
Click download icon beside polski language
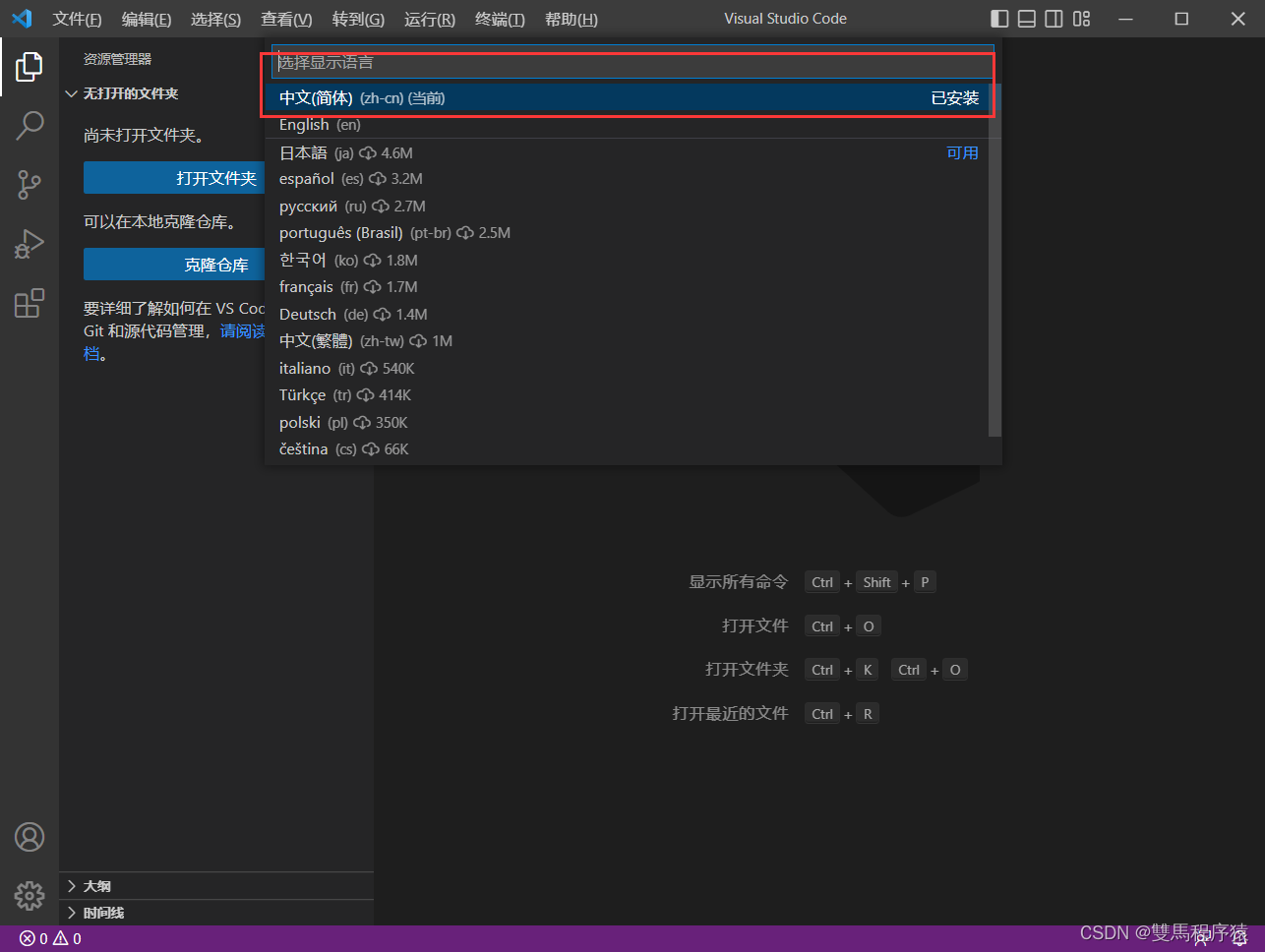362,423
